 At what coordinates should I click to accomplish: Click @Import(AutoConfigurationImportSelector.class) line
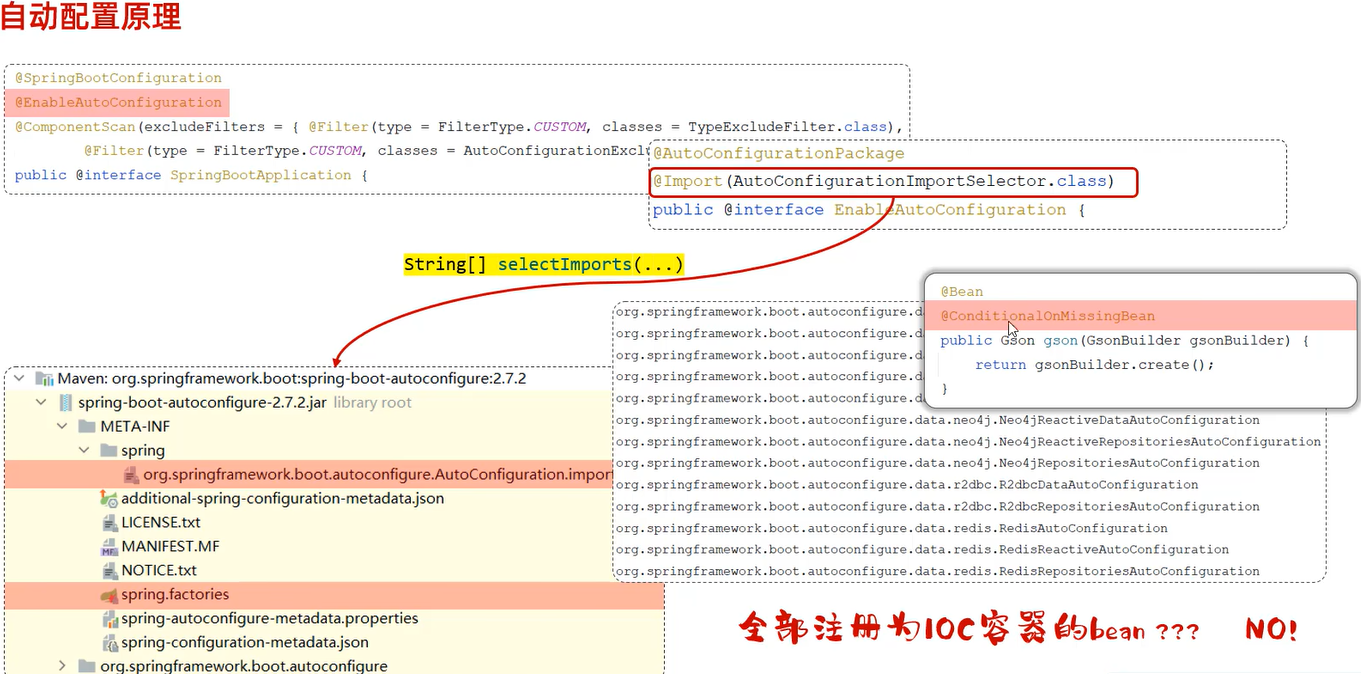(894, 182)
